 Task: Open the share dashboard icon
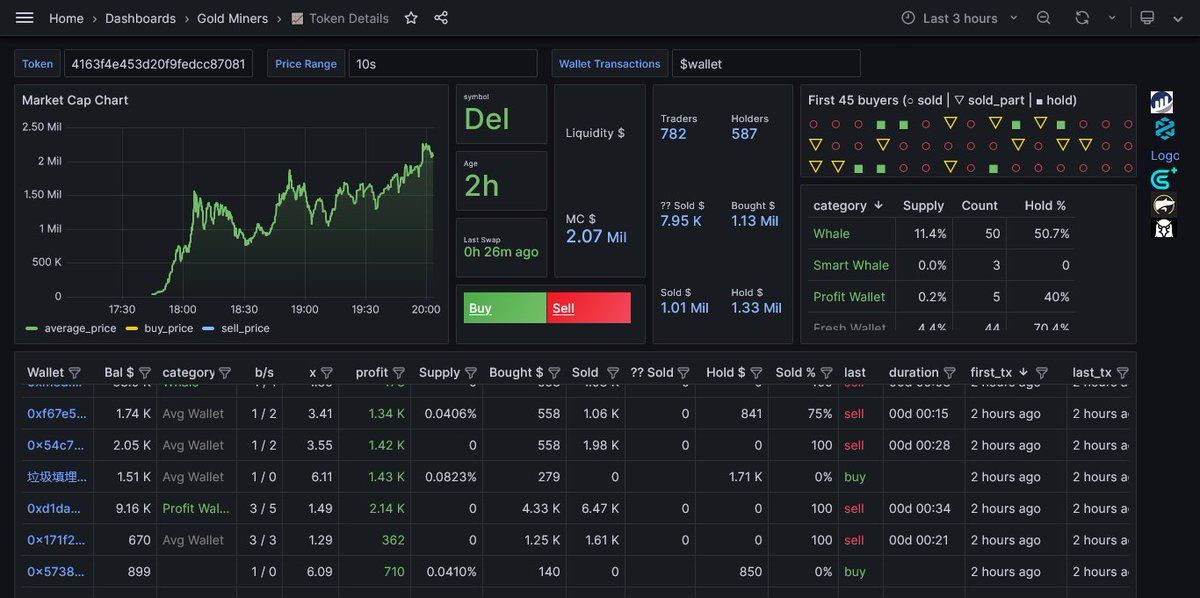(x=441, y=18)
